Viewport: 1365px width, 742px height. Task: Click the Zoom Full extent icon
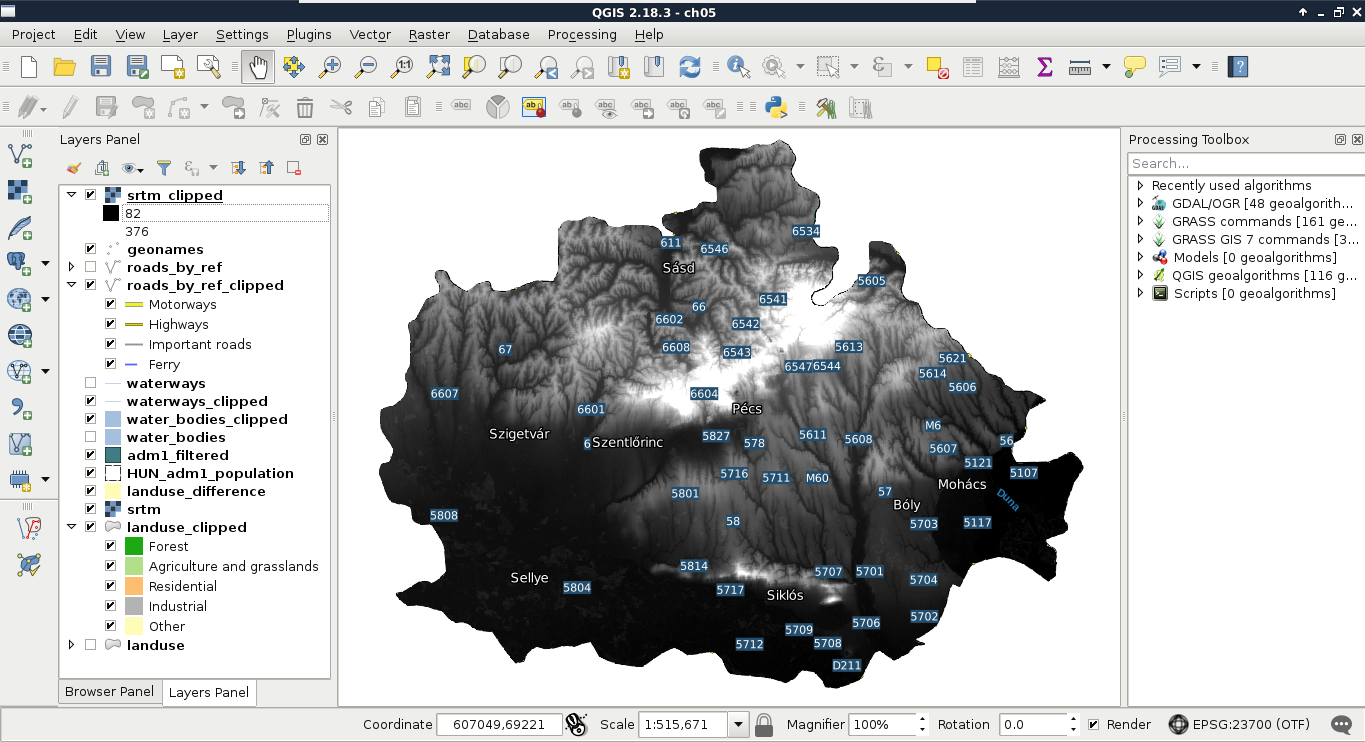[438, 67]
